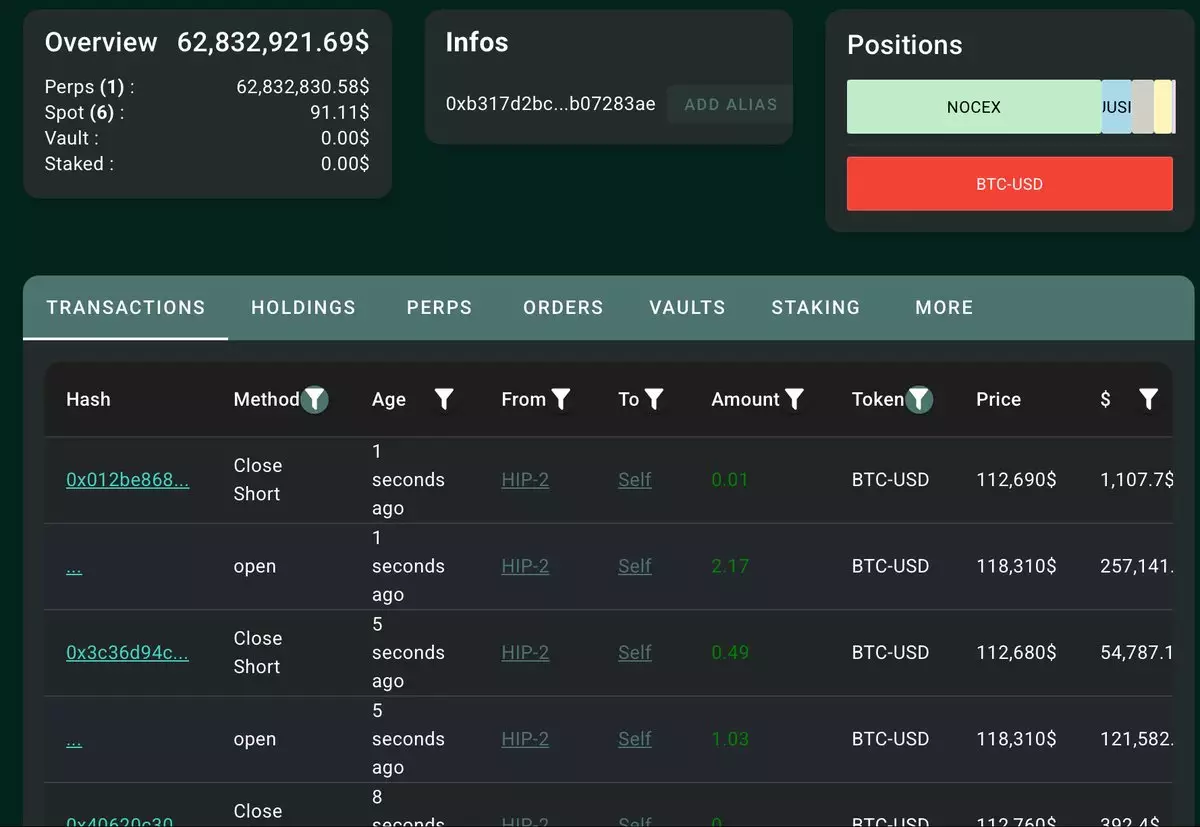This screenshot has height=827, width=1200.
Task: Click the wallet address 0xb317d2bc...b07283ae
Action: 550,104
